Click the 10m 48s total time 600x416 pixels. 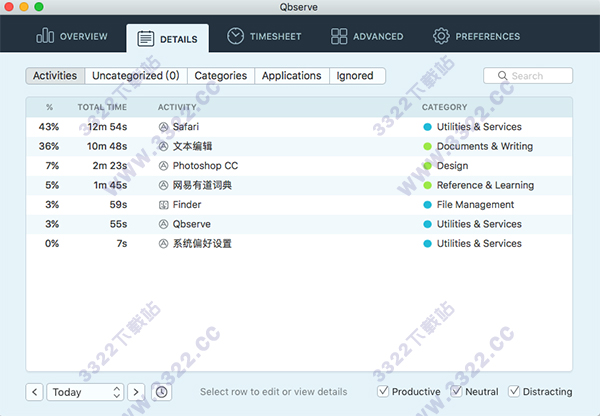coord(107,146)
